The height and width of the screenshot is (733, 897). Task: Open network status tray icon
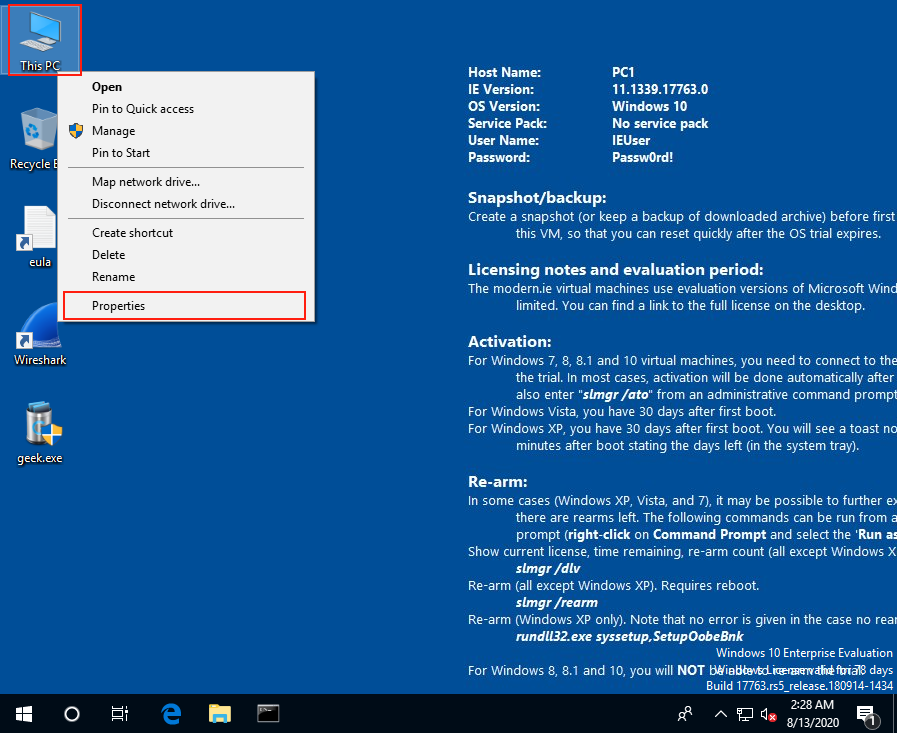pos(745,714)
